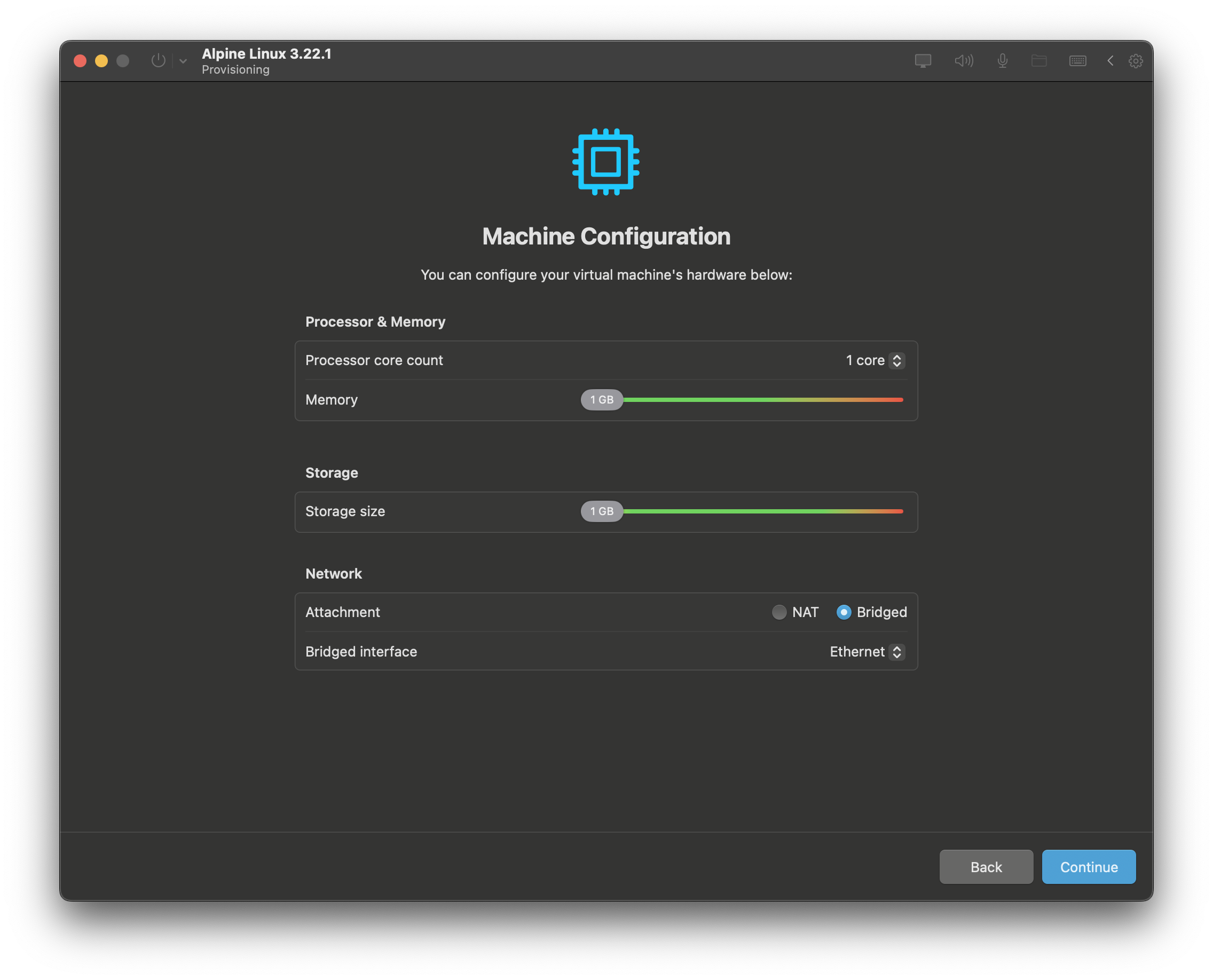
Task: Click the keyboard toolbar icon
Action: 1077,60
